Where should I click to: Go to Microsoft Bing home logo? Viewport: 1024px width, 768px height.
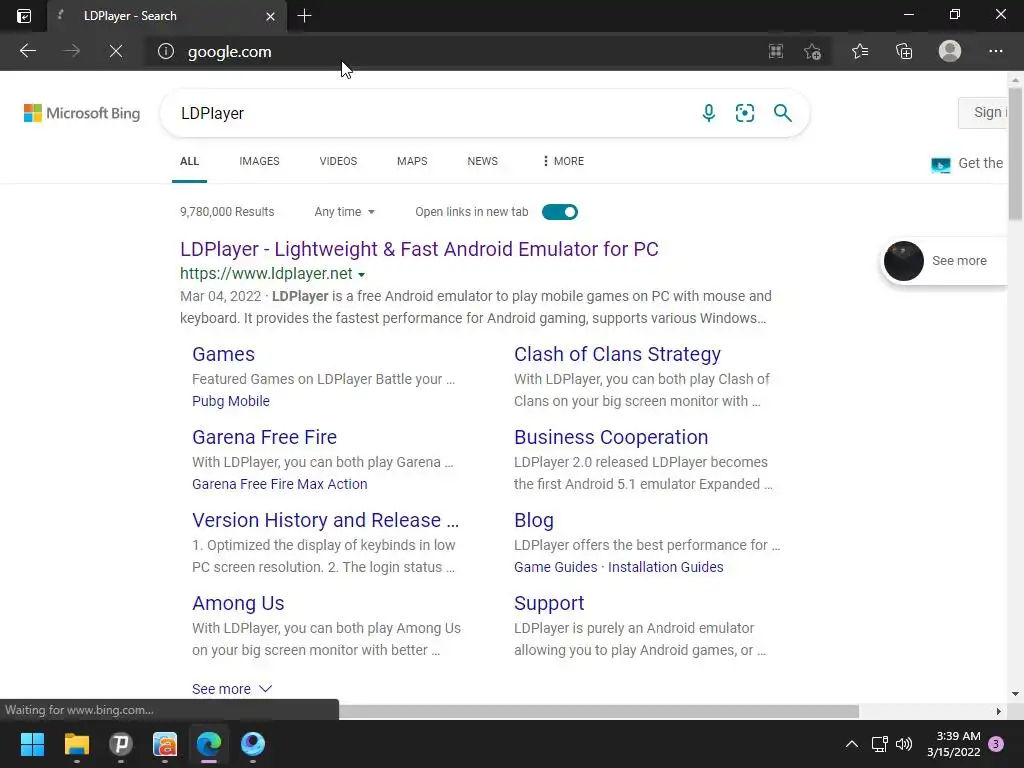[x=82, y=113]
